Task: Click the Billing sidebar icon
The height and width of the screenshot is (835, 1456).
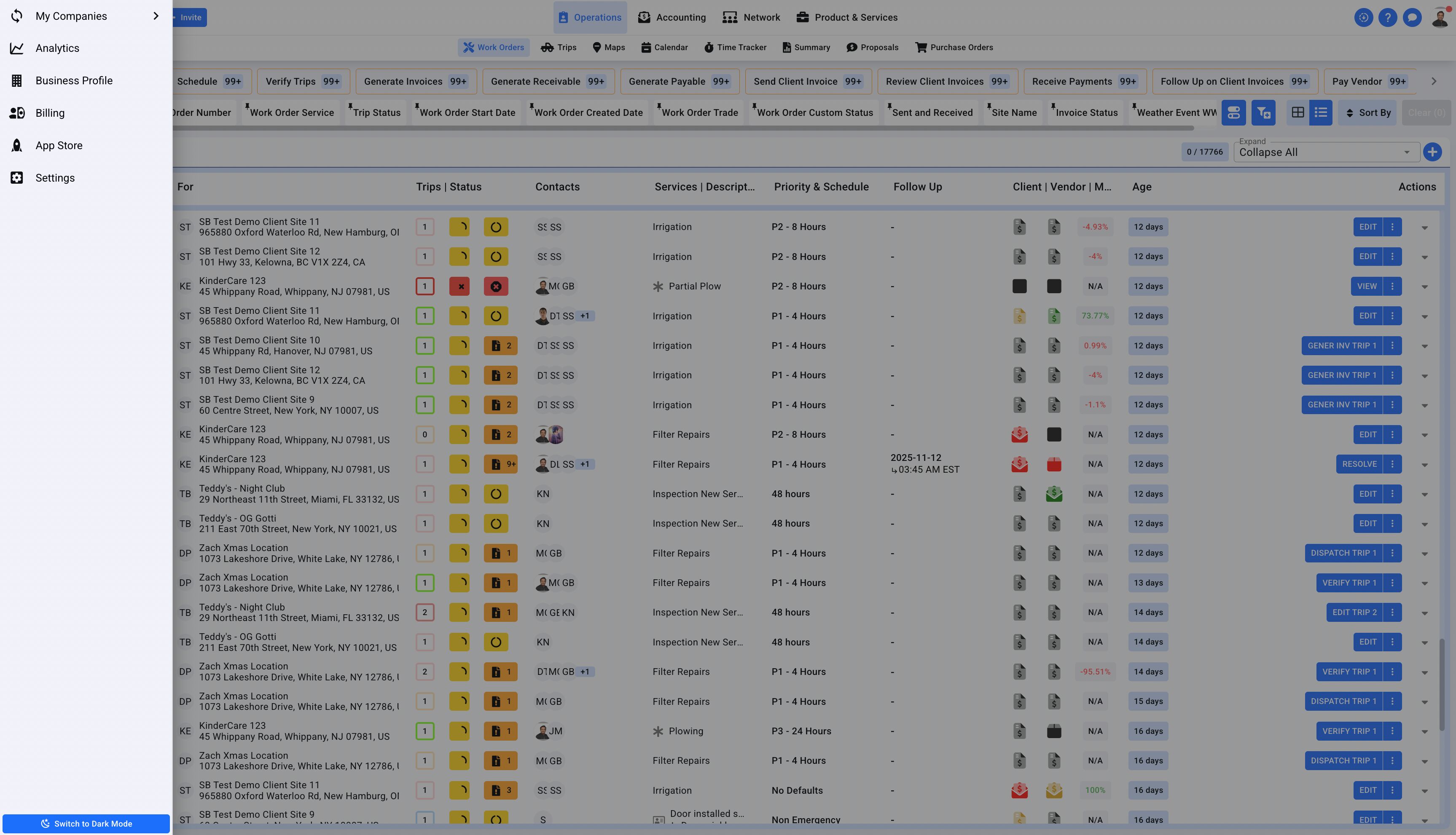Action: [x=16, y=113]
